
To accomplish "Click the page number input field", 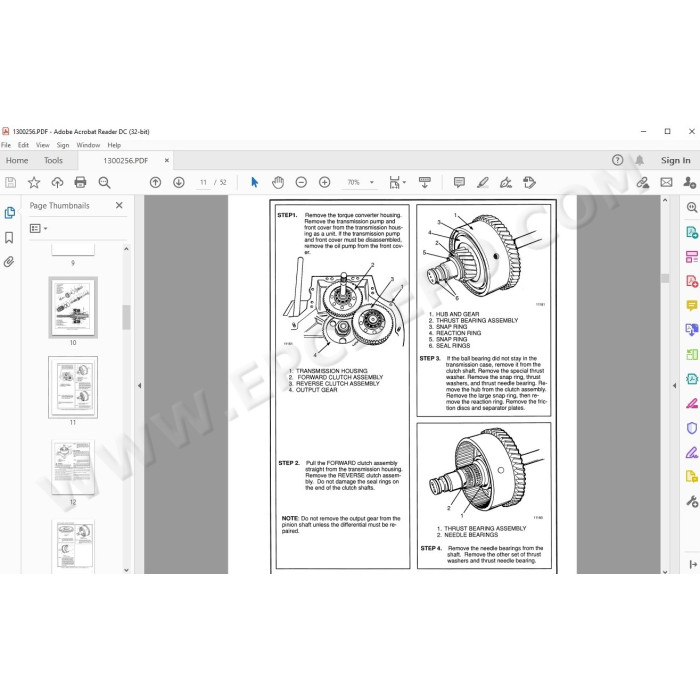I will click(x=203, y=182).
